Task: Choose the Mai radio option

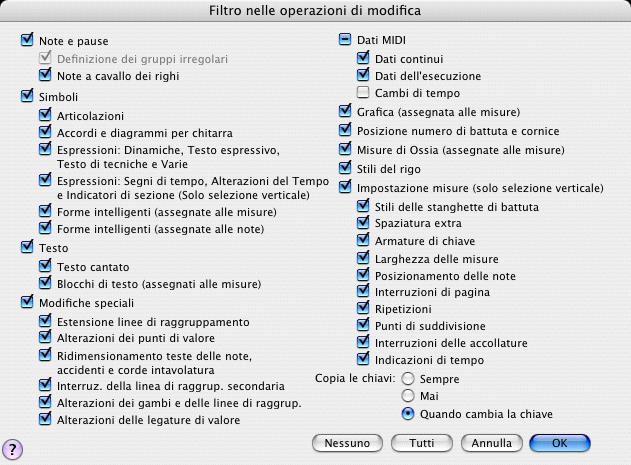Action: [407, 397]
